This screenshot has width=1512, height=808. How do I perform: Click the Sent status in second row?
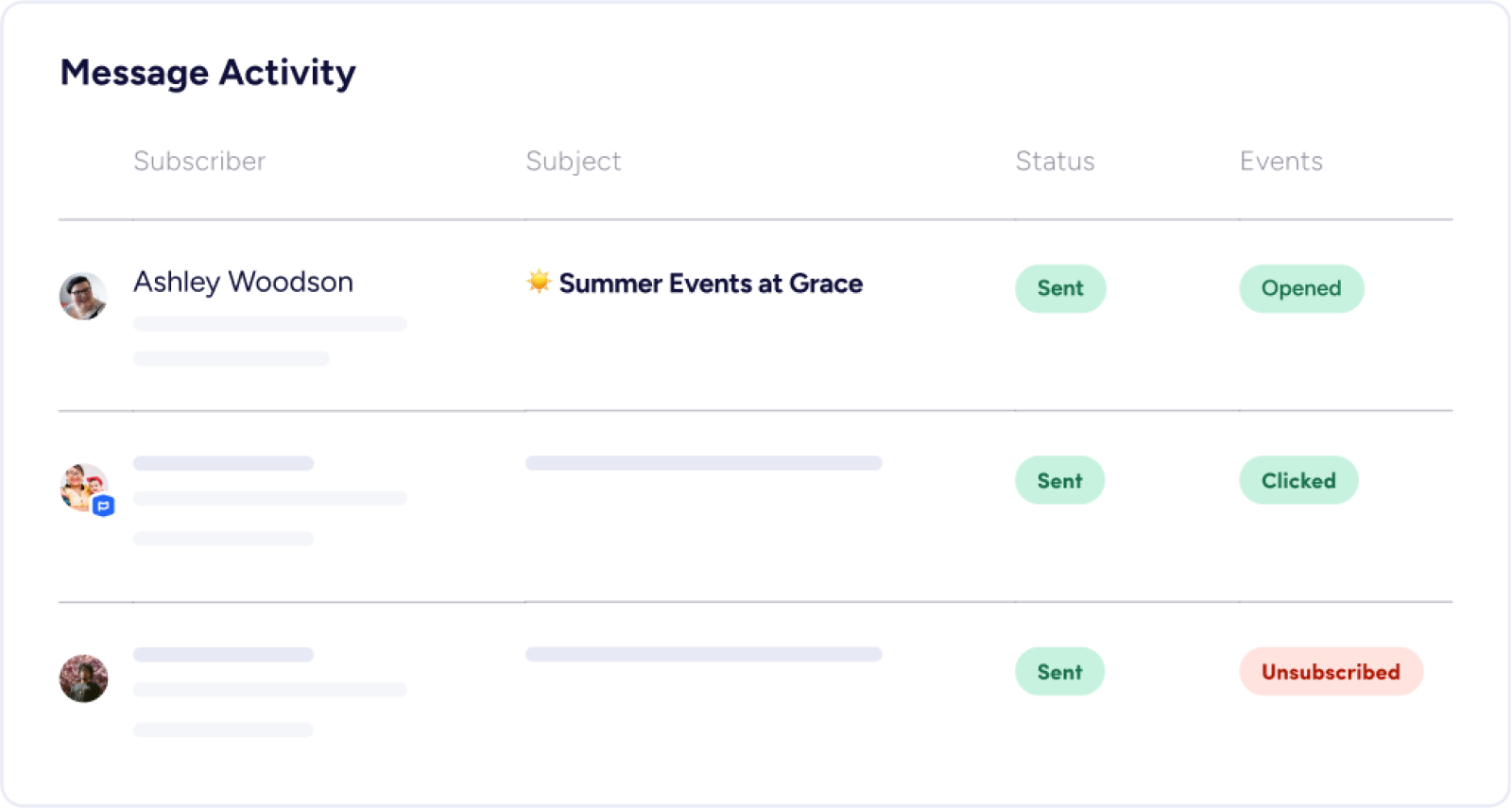1059,480
